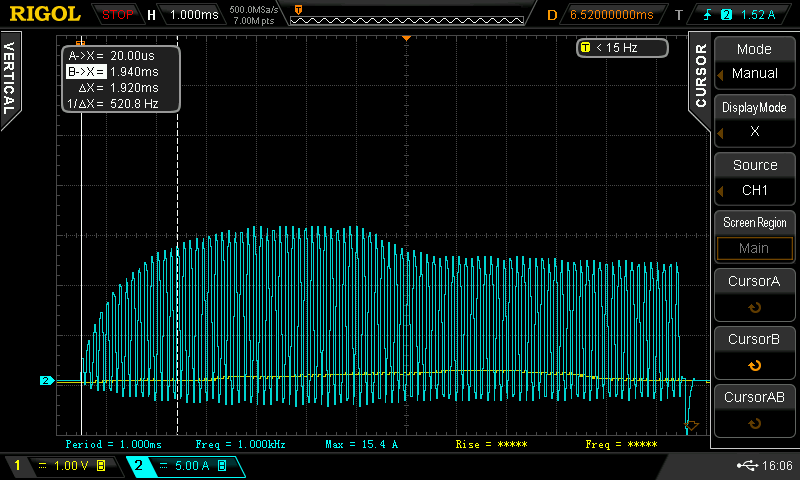Click the Freq = 1.000kHz measurement

click(x=240, y=444)
